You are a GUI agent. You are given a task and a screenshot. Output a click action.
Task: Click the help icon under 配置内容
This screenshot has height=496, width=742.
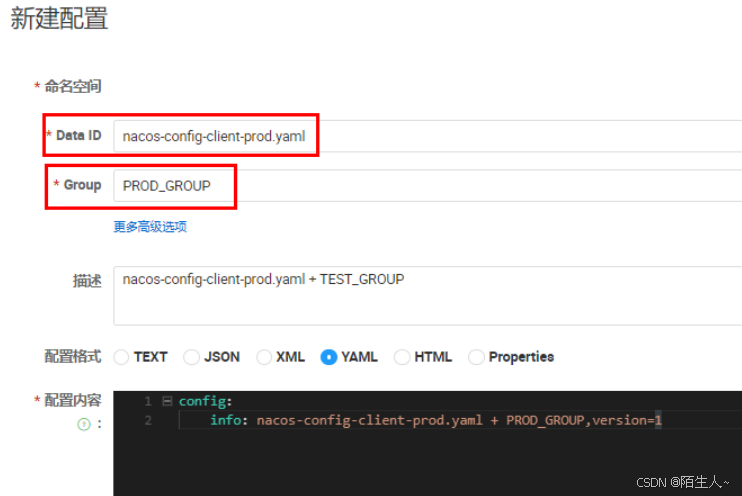click(84, 424)
